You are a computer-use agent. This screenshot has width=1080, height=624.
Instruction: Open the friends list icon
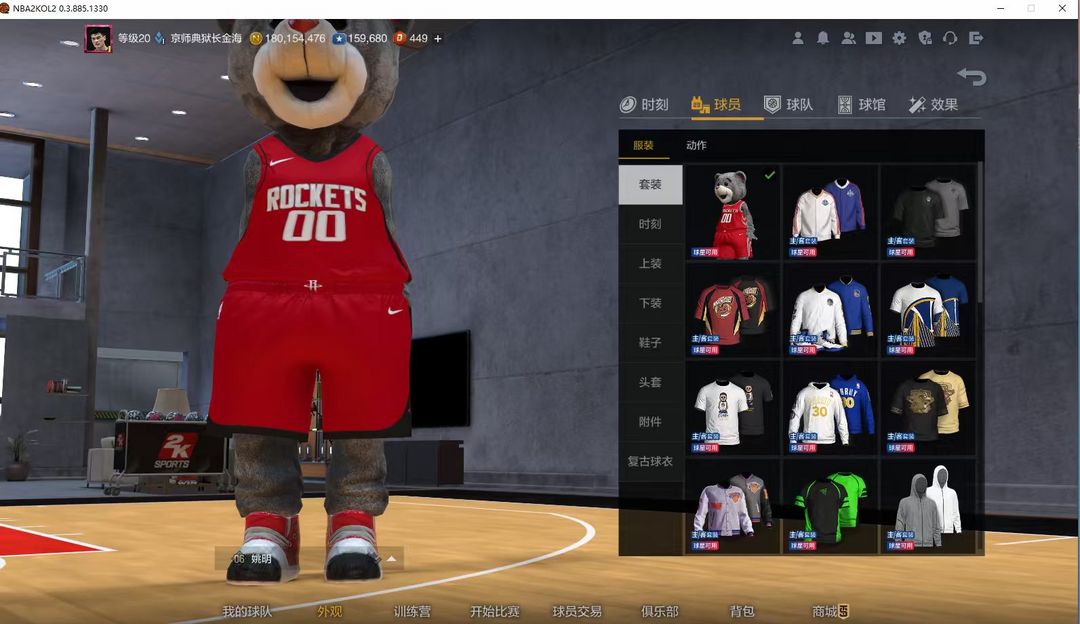[x=849, y=39]
